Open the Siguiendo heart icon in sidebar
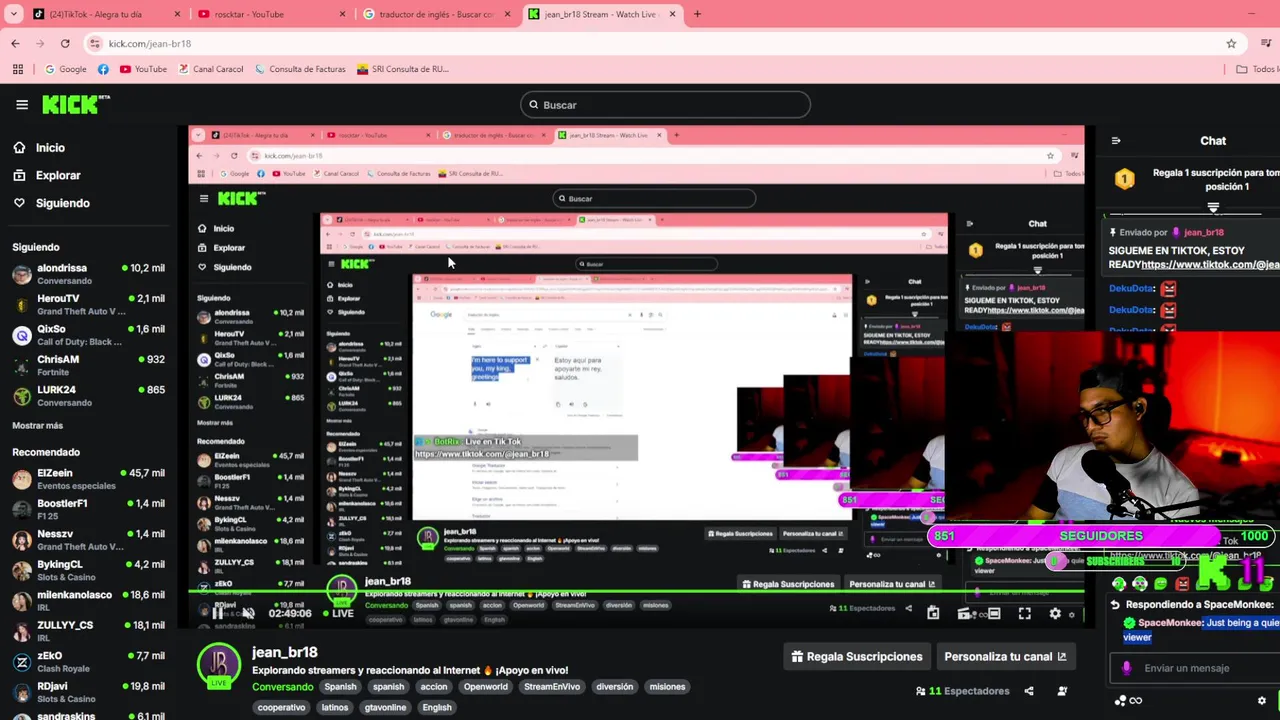 coord(19,203)
